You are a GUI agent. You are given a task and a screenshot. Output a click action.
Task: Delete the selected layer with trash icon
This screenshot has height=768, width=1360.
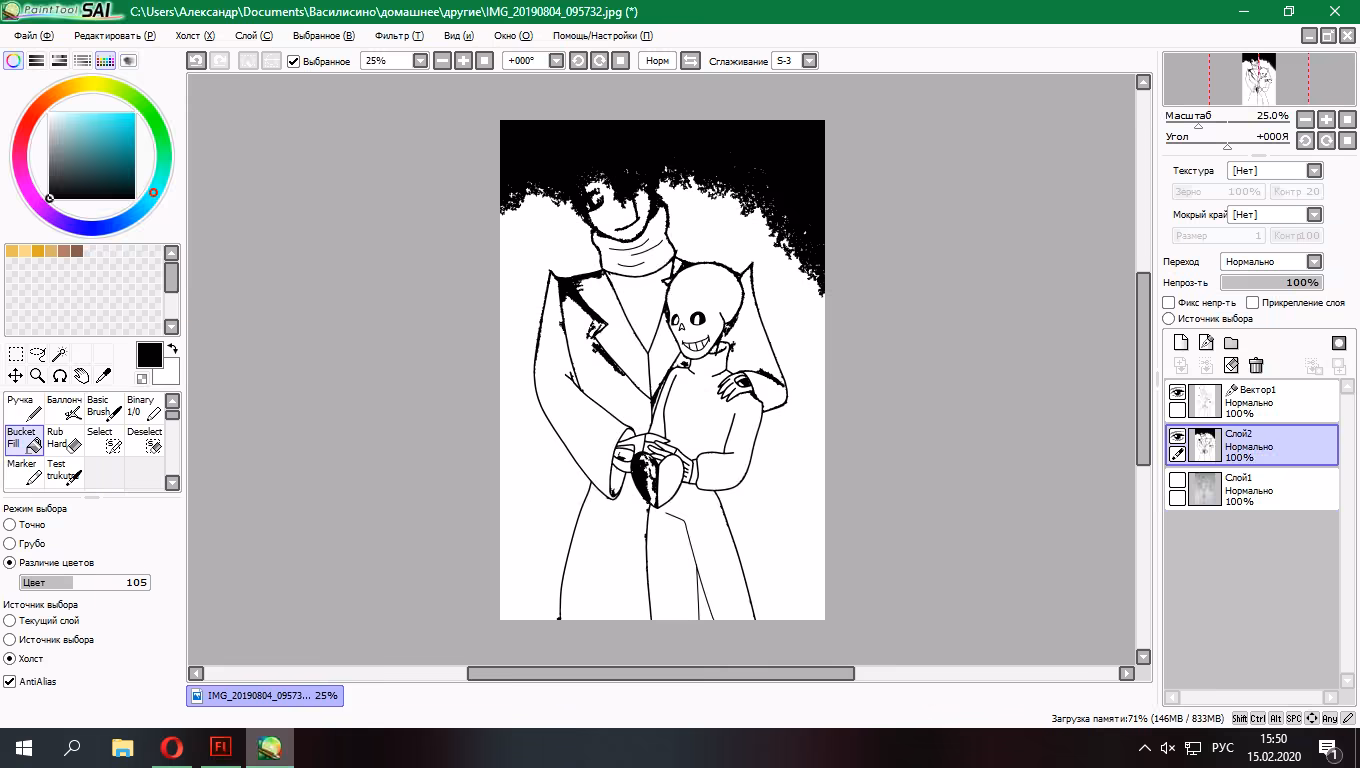click(x=1256, y=366)
